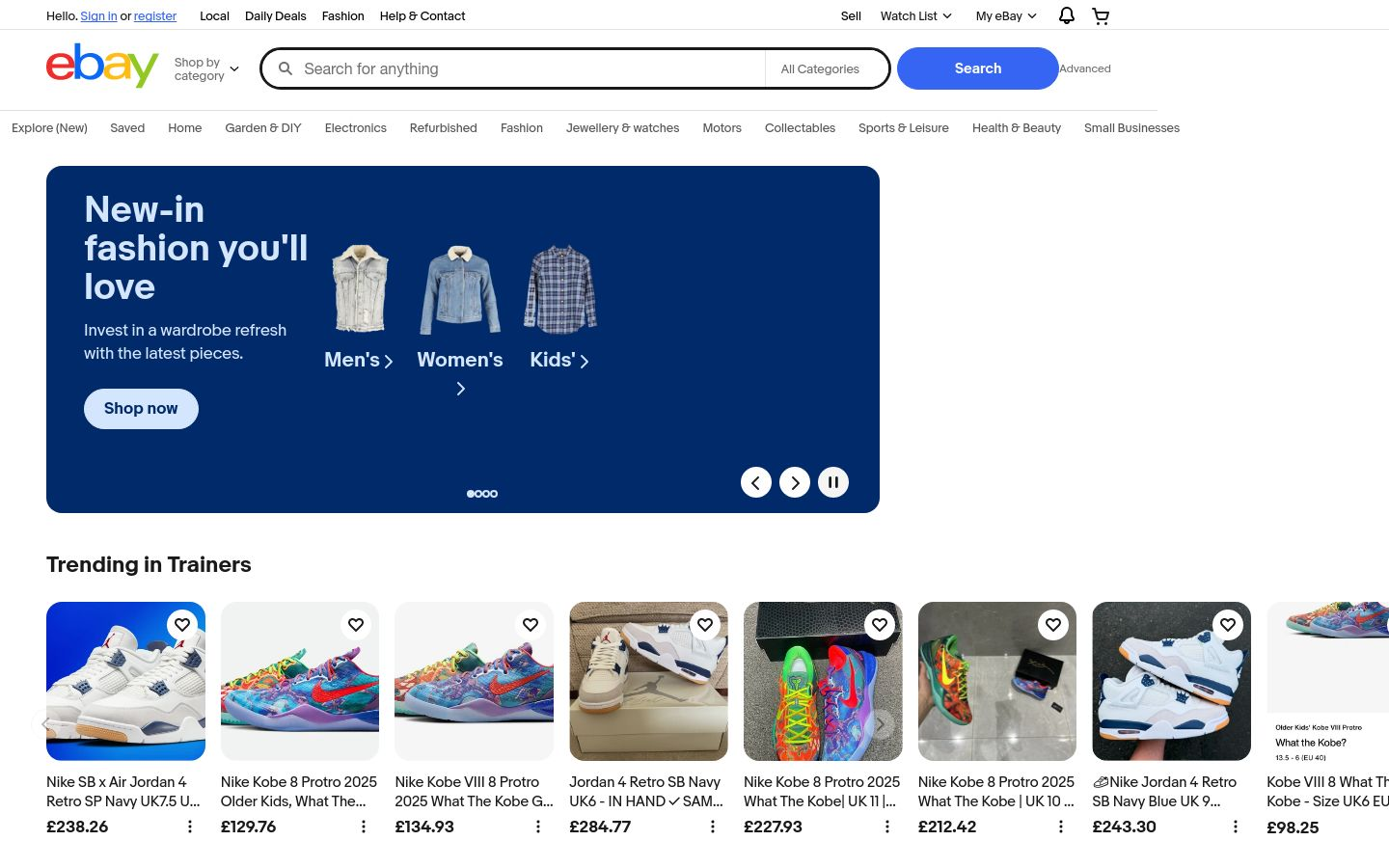Open the Advanced search link
Screen dimensions: 1389x868
[x=1085, y=68]
